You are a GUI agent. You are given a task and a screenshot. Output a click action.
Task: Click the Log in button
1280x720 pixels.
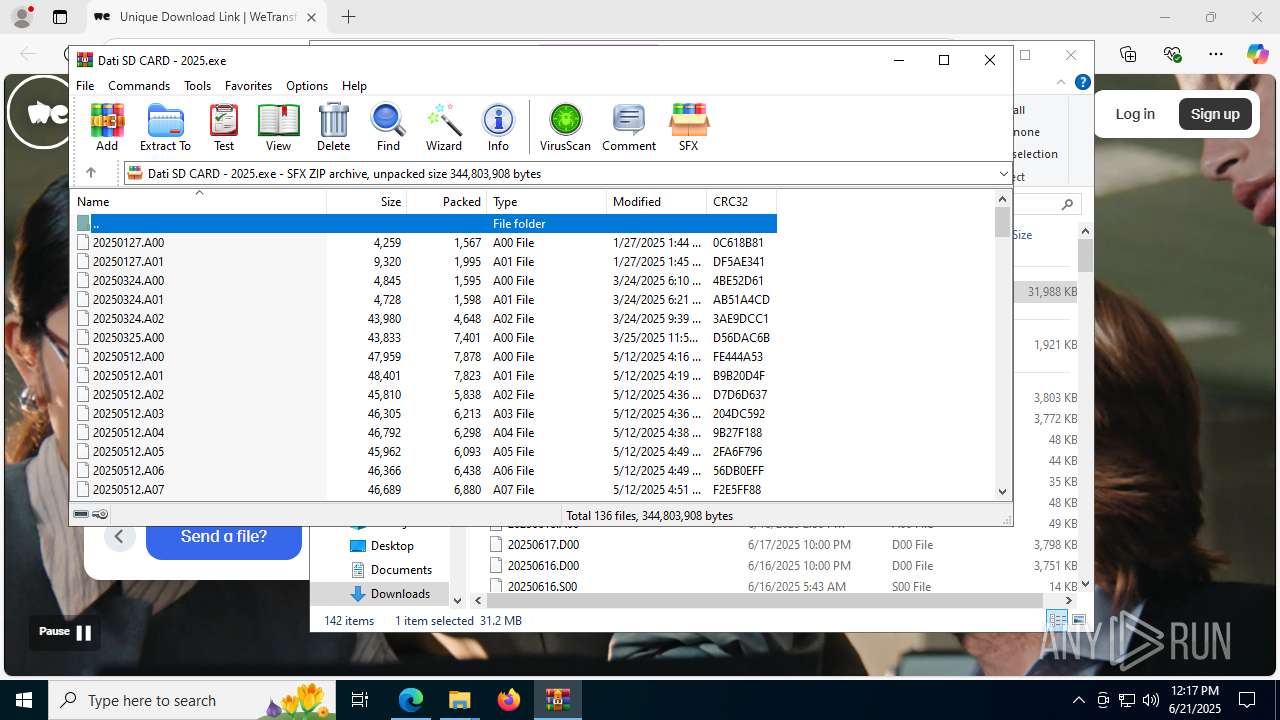click(1135, 114)
